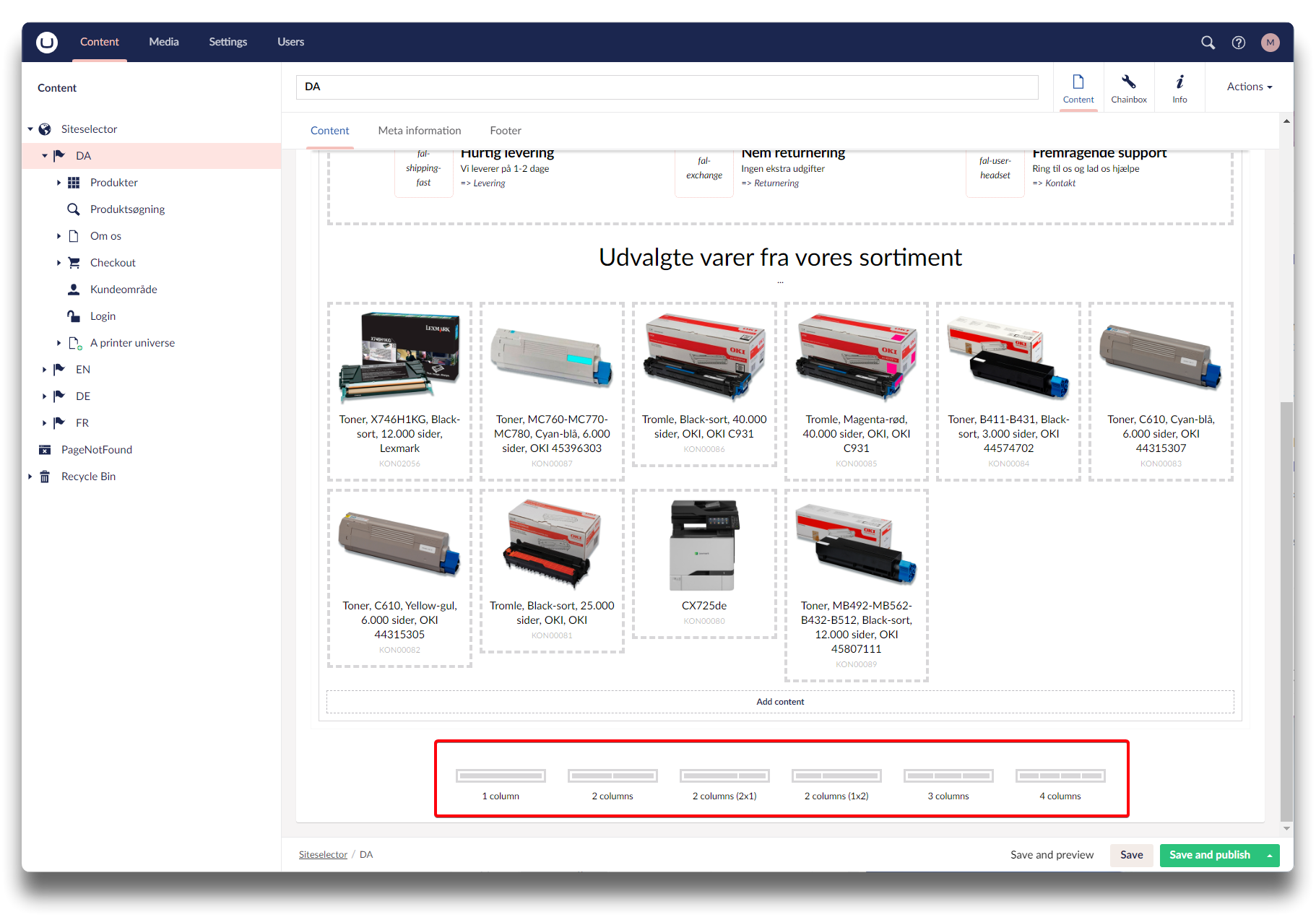
Task: Open Save and publish arrow options
Action: 1269,856
